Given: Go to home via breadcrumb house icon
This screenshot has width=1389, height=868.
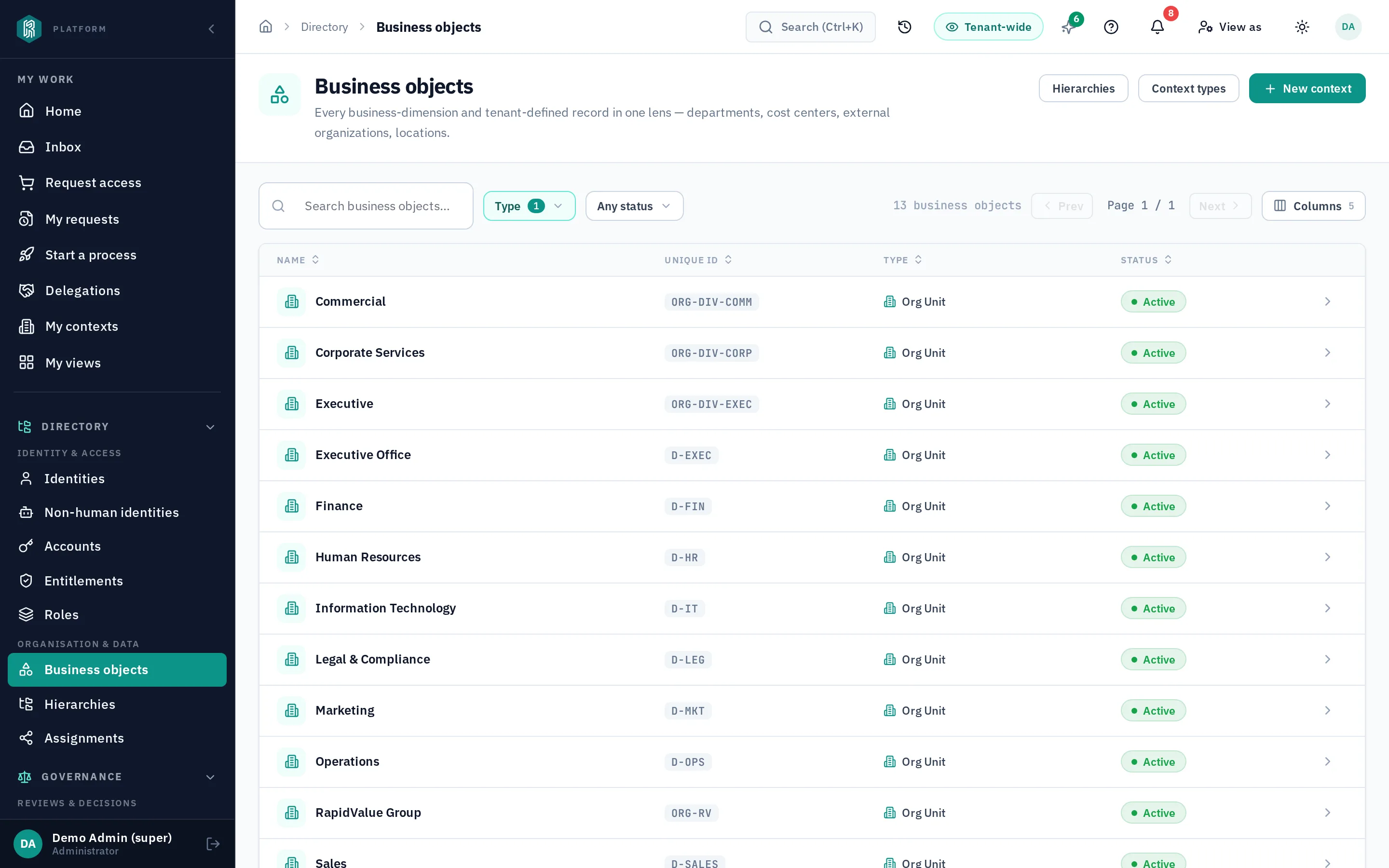Looking at the screenshot, I should click(265, 27).
